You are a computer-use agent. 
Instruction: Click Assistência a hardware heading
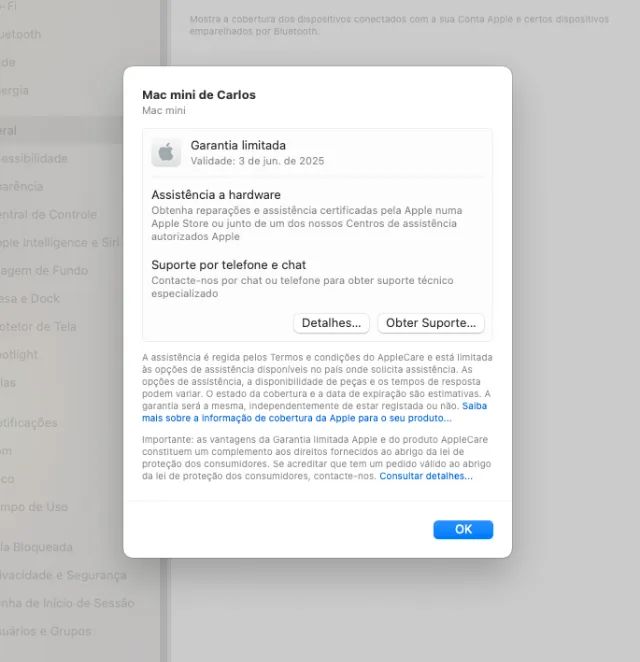(x=216, y=195)
